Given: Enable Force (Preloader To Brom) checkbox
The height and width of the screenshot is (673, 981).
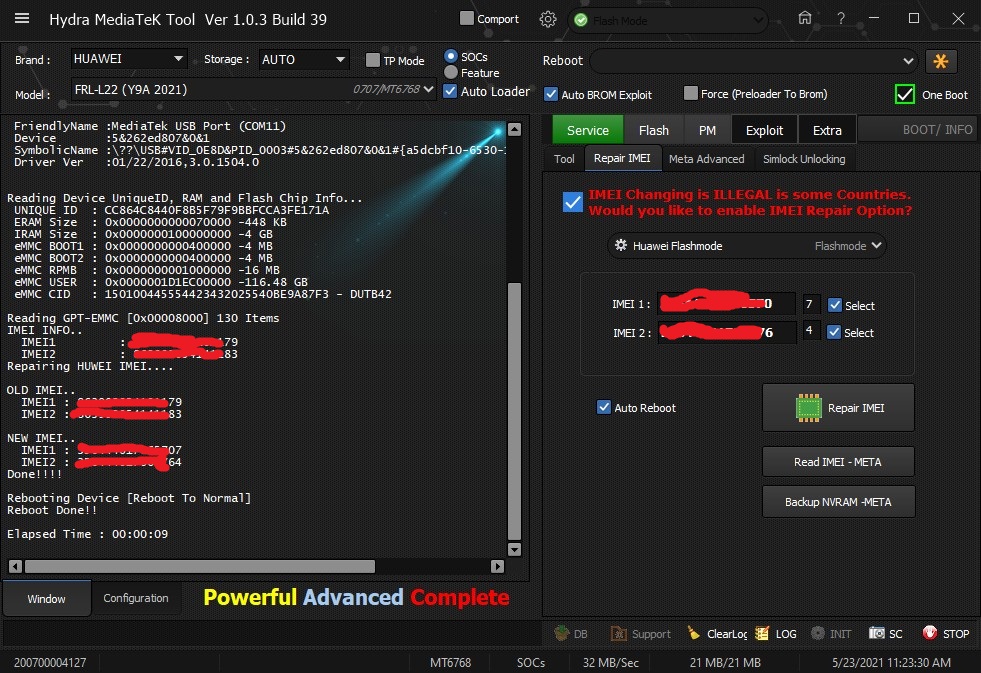Looking at the screenshot, I should coord(691,94).
